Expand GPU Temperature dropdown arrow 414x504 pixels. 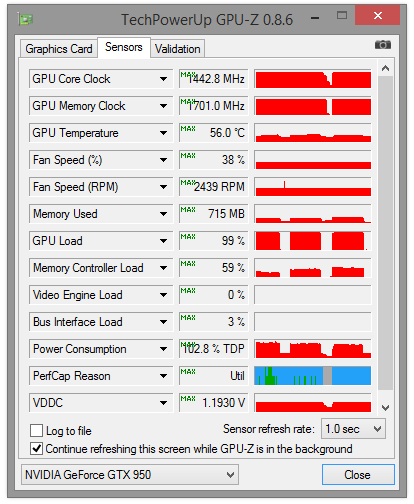click(x=163, y=133)
